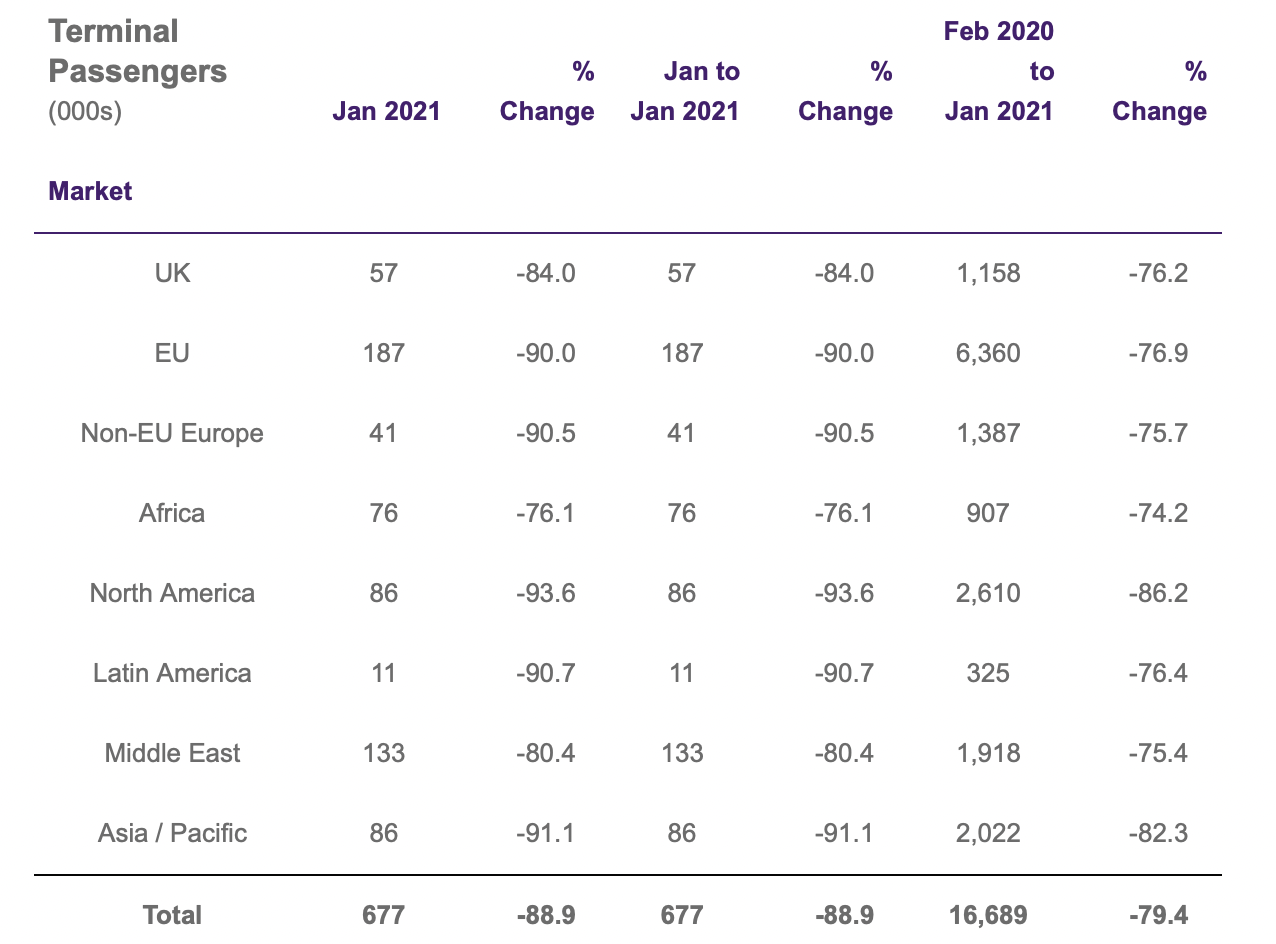Screen dimensions: 1276x944
Task: Click the -86.2 North America change value
Action: 1158,593
